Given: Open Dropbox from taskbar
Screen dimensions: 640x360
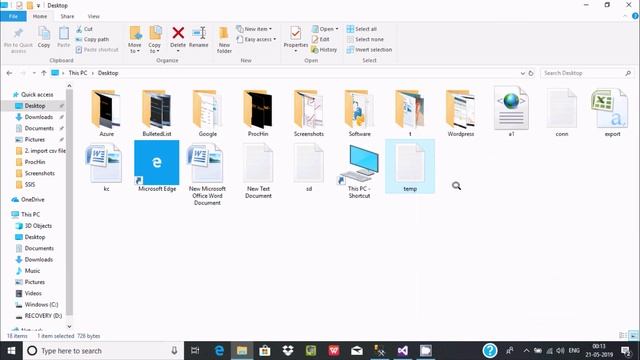Looking at the screenshot, I should (x=288, y=351).
